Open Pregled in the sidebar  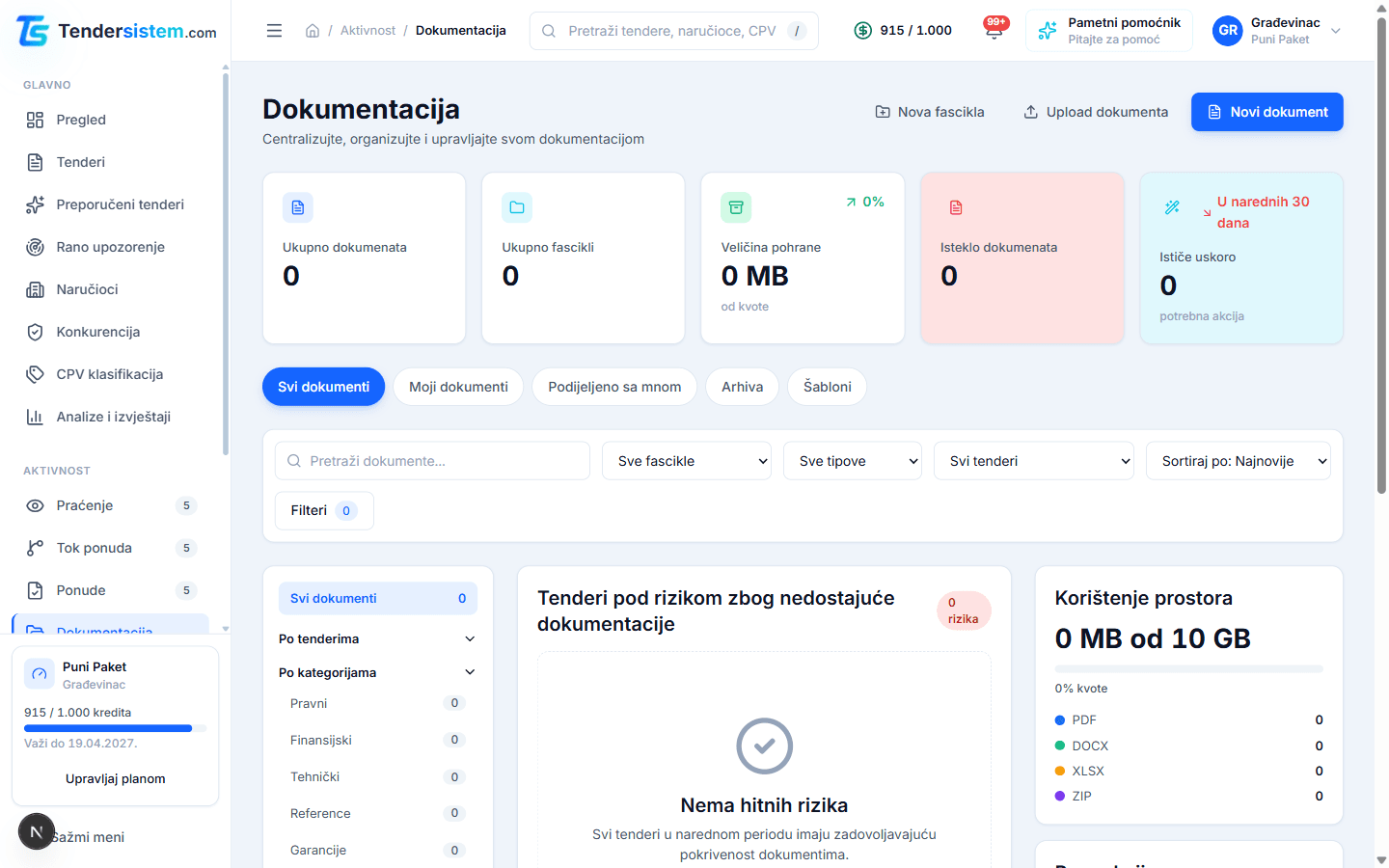pos(114,120)
